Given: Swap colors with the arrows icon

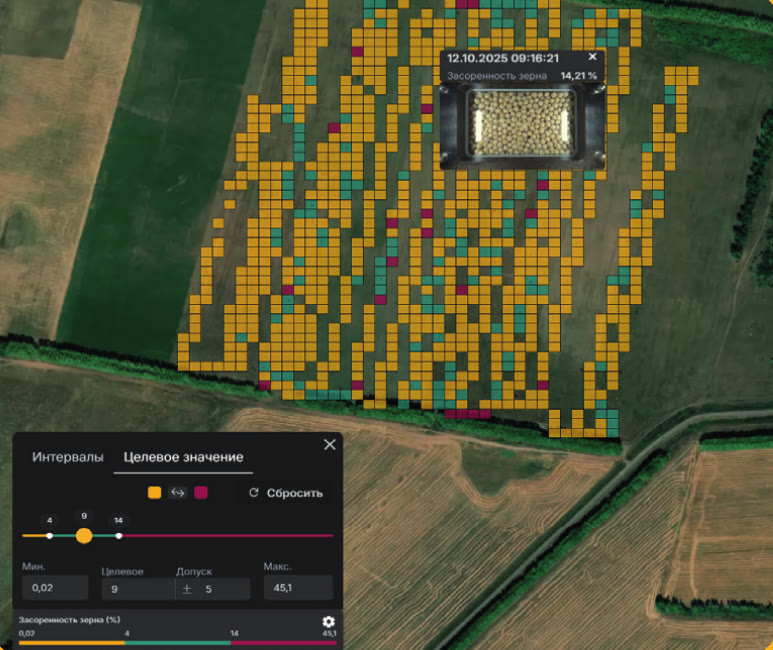Looking at the screenshot, I should (177, 492).
